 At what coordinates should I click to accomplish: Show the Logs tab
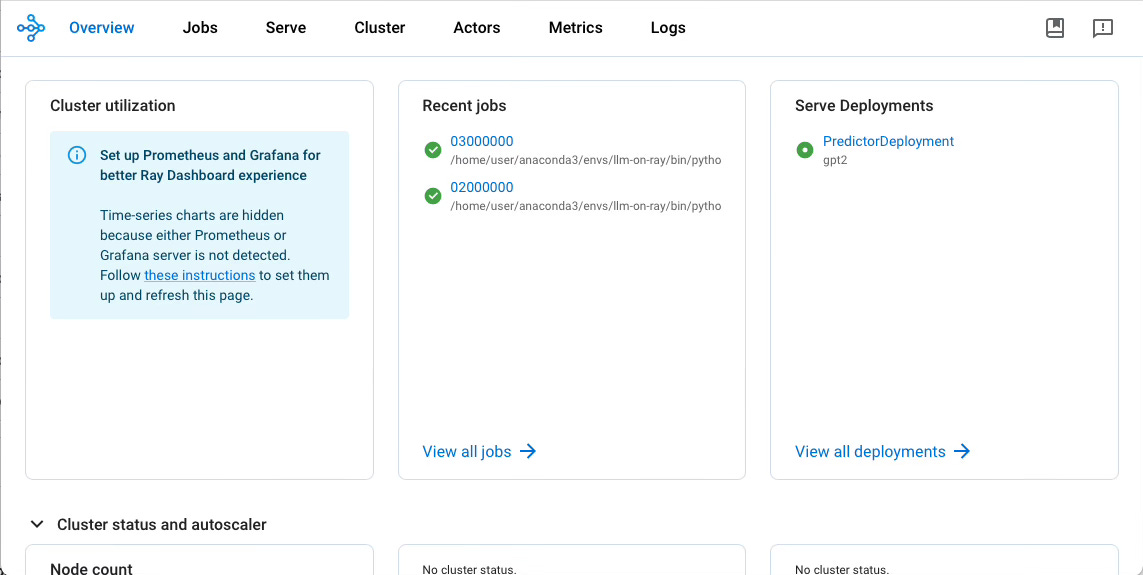click(x=668, y=28)
